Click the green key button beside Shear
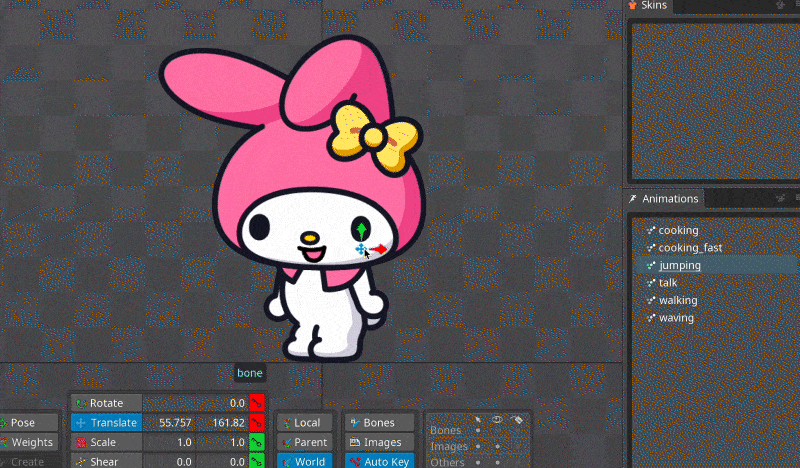 coord(257,461)
